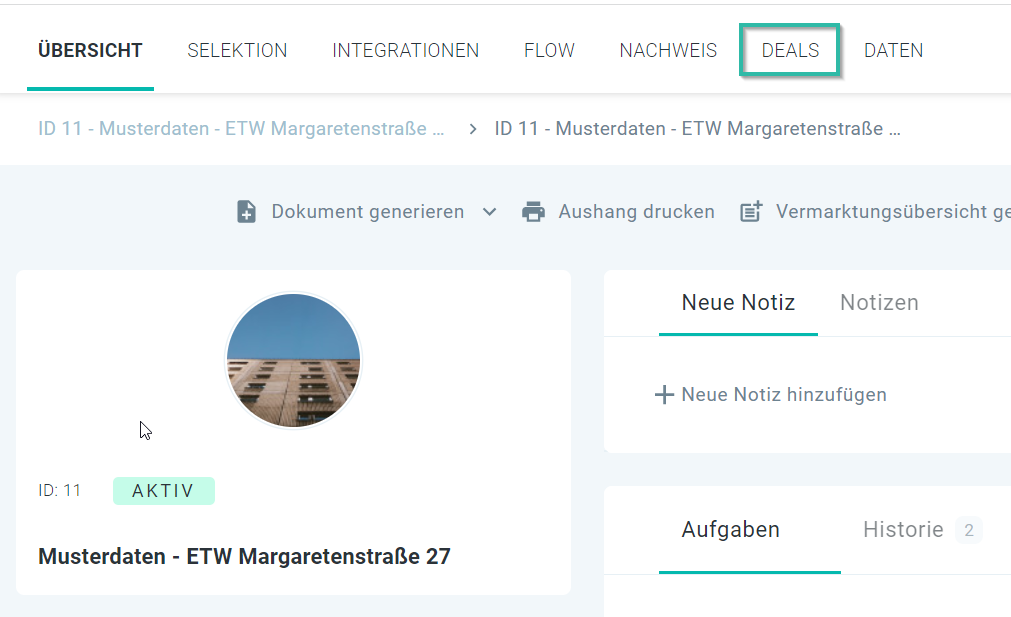Click the property building thumbnail image
This screenshot has height=617, width=1011.
pos(293,360)
